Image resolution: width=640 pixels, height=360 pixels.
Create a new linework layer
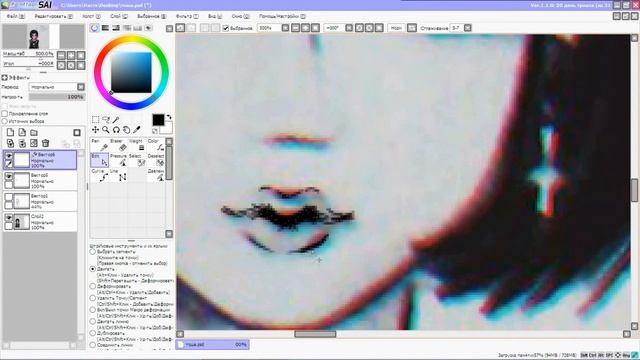pyautogui.click(x=22, y=133)
